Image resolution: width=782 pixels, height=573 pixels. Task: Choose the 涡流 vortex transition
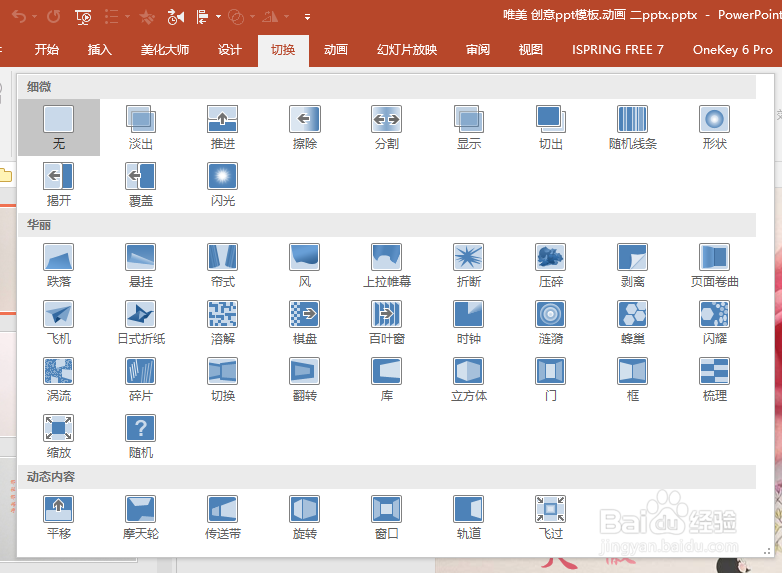click(59, 380)
